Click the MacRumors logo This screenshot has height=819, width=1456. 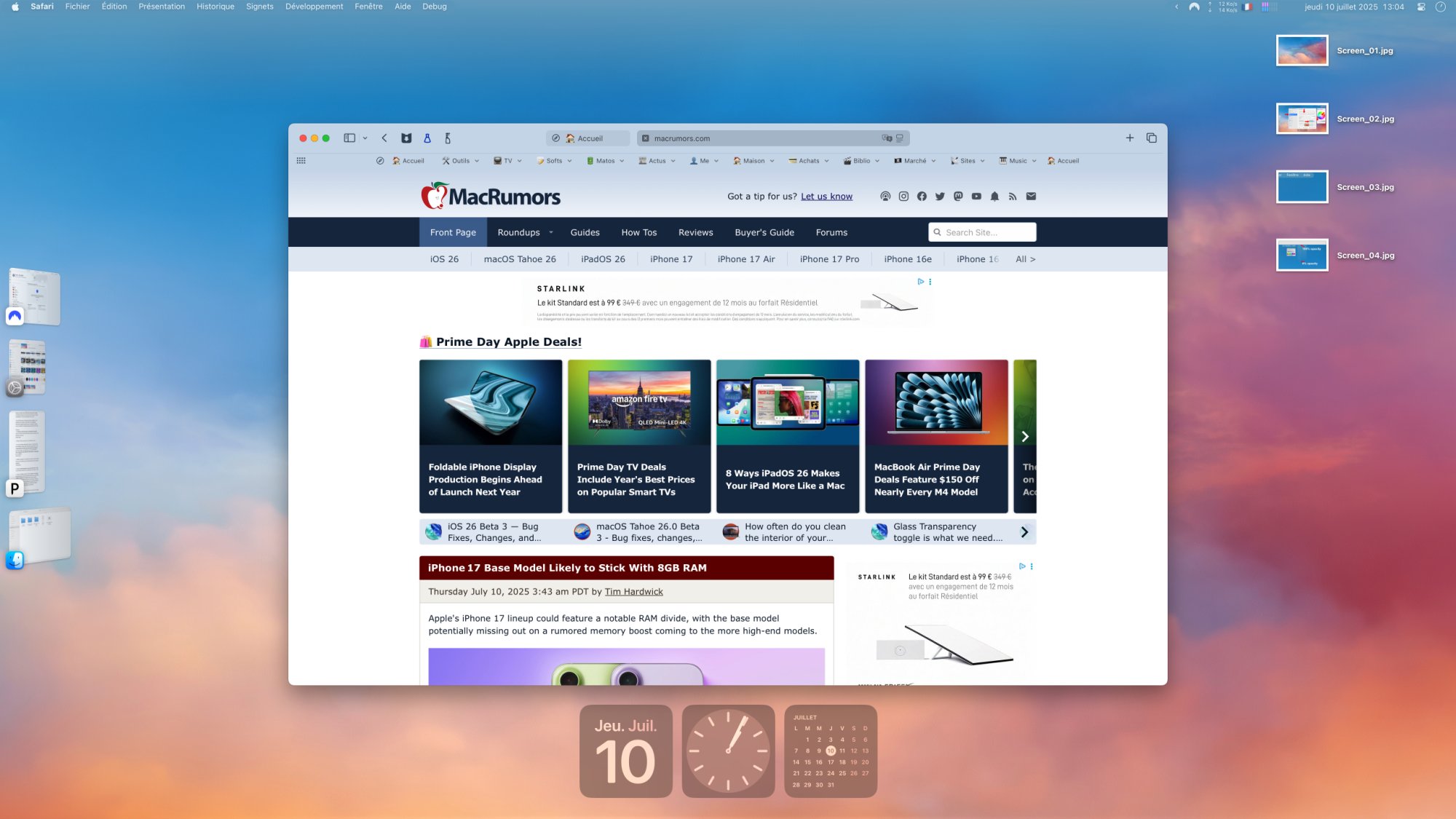click(x=491, y=196)
